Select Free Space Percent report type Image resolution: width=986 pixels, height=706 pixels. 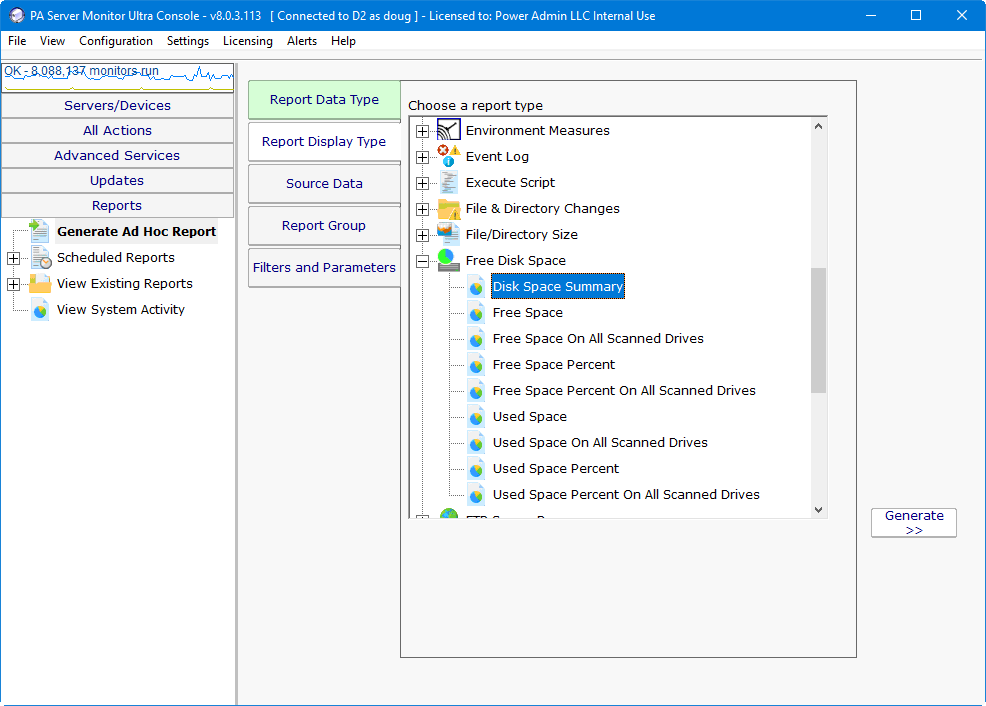click(553, 365)
